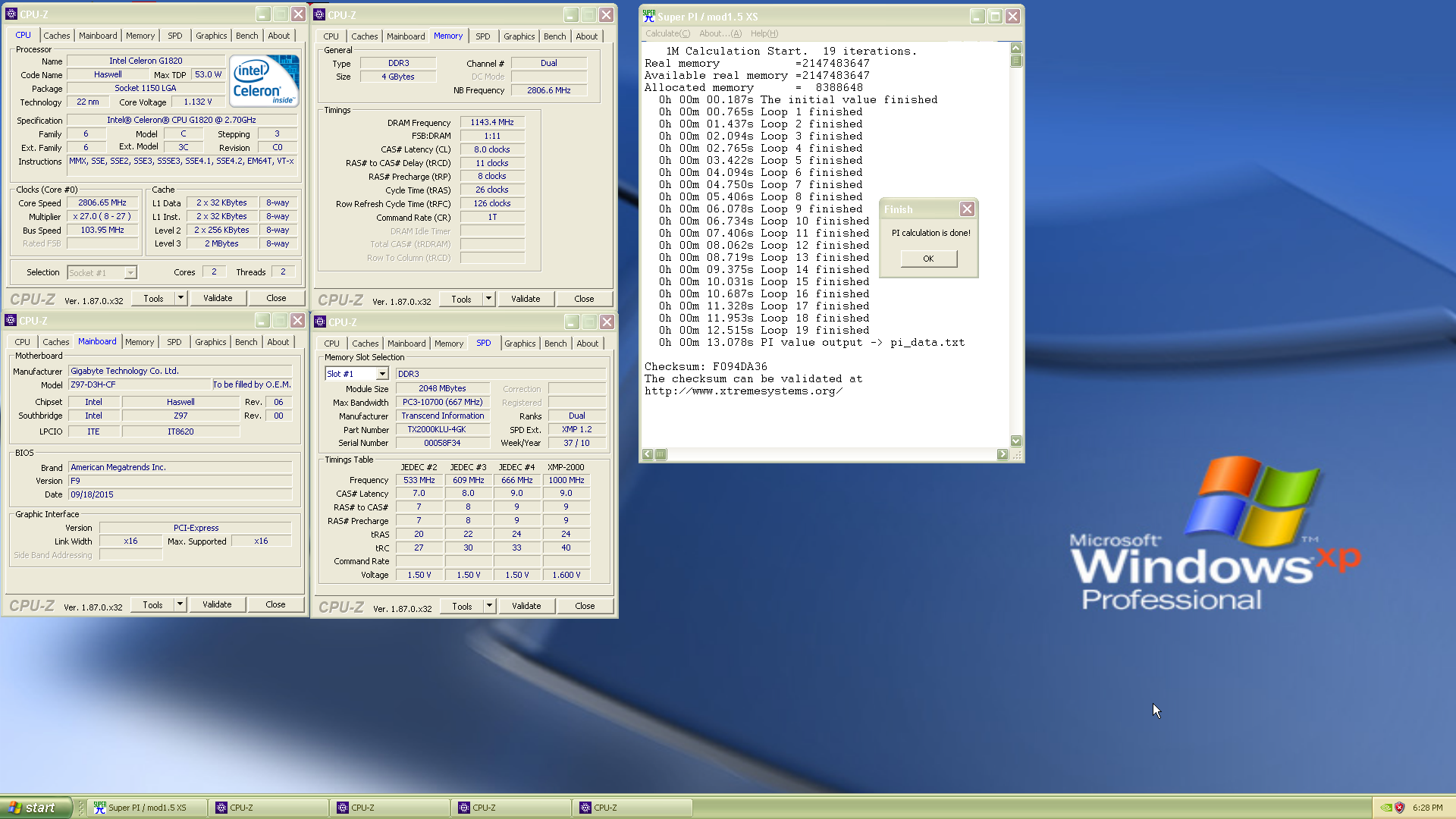Click Close button in Mainboard CPU-Z window
Viewport: 1456px width, 819px height.
point(275,604)
